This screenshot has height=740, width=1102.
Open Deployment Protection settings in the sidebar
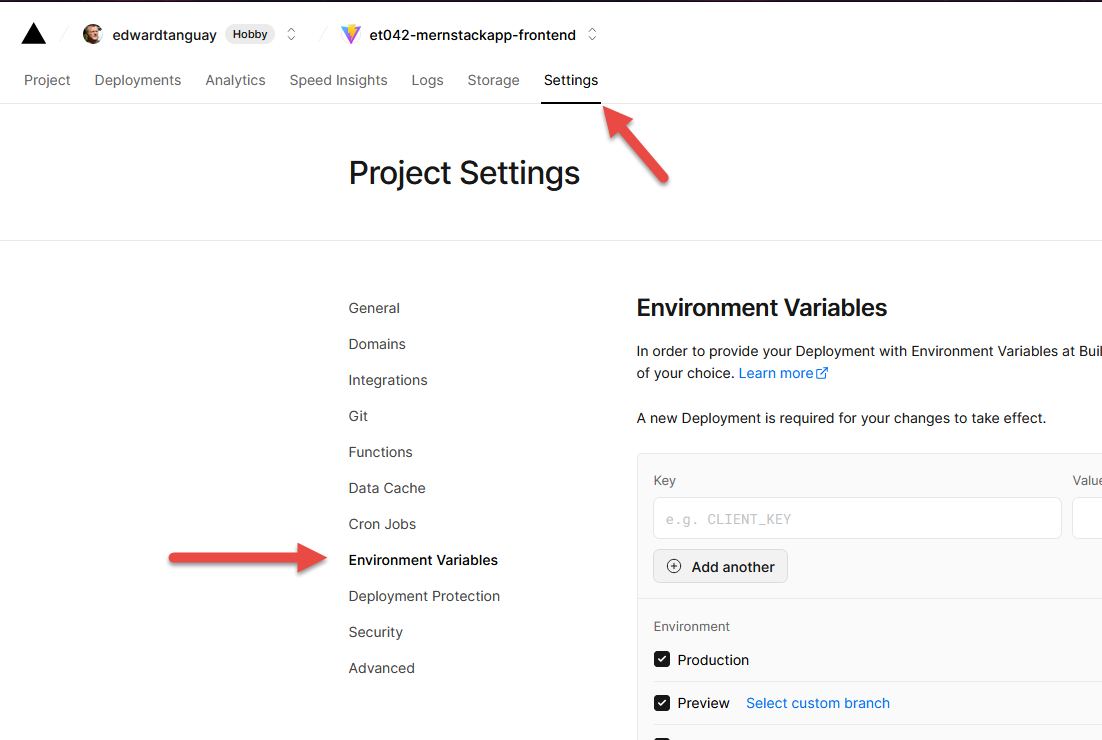(x=424, y=596)
